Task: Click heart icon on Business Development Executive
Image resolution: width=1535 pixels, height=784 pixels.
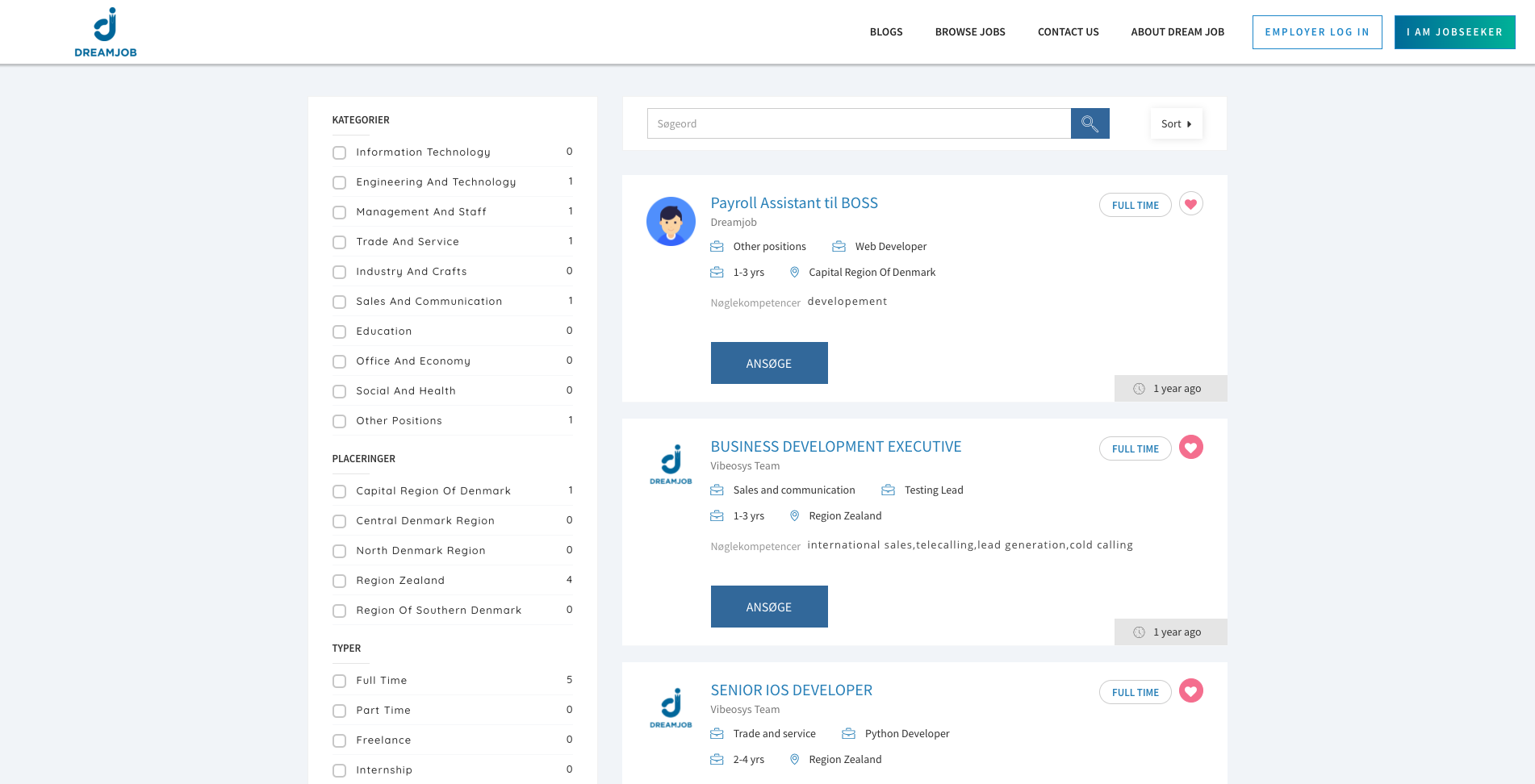Action: [x=1190, y=448]
